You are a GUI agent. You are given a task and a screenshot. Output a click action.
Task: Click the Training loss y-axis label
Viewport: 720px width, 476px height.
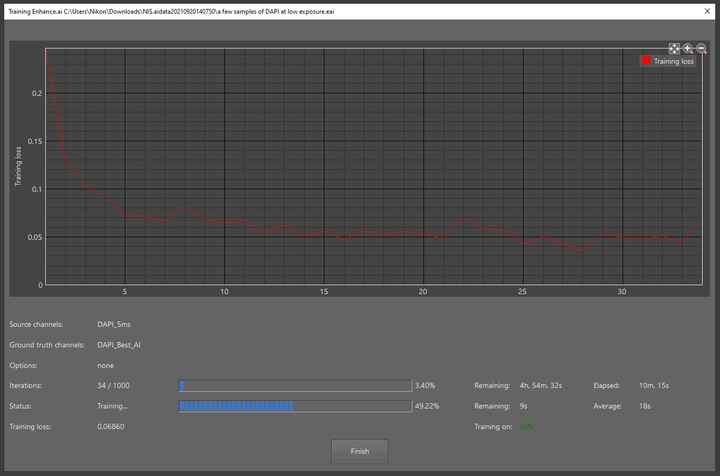tap(17, 167)
